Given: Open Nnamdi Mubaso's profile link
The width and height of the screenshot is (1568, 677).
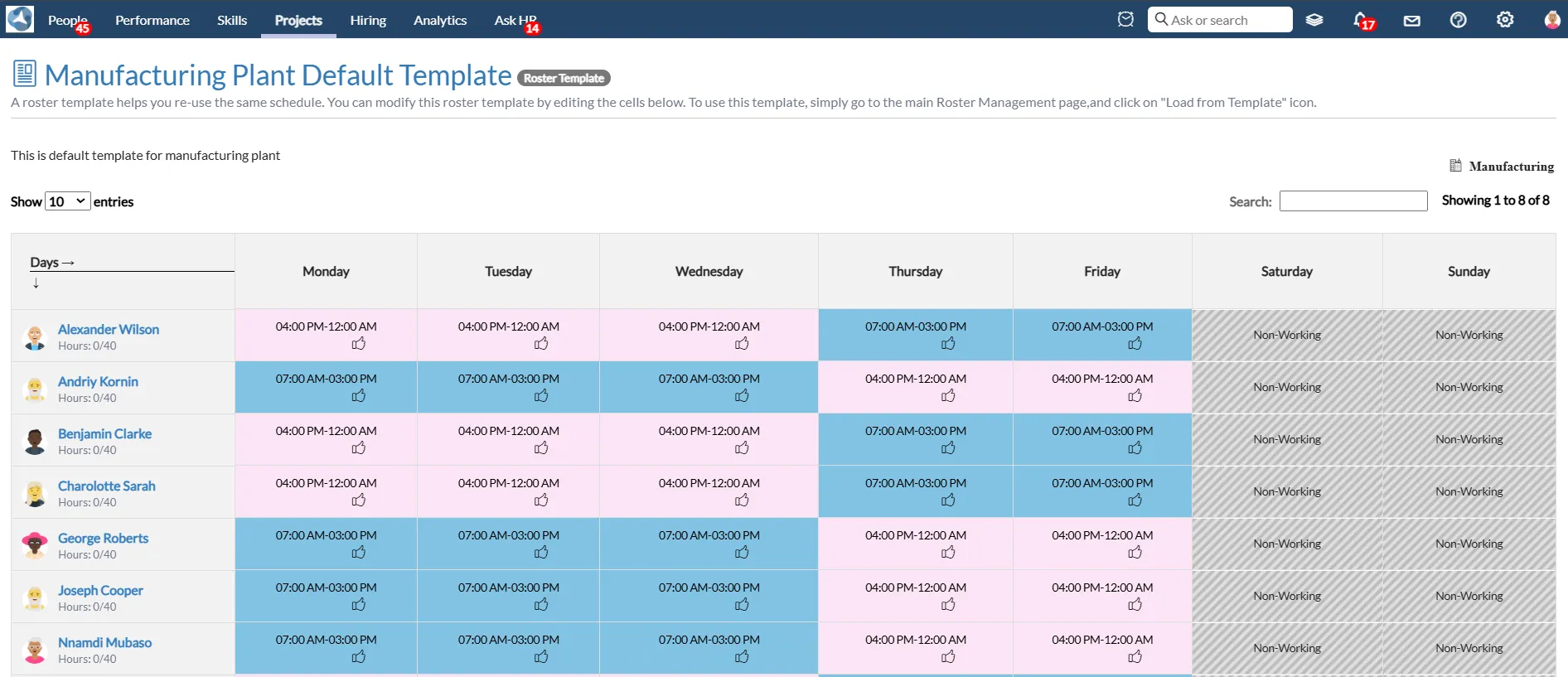Looking at the screenshot, I should (x=104, y=642).
